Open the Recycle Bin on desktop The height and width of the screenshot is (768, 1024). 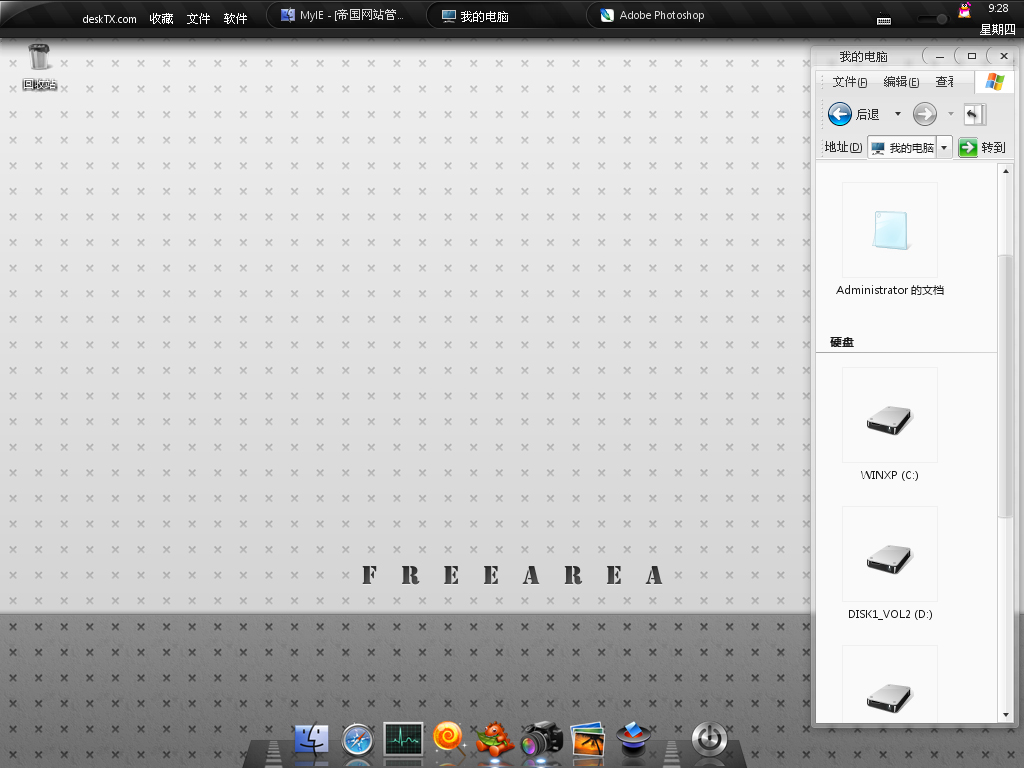click(x=39, y=58)
